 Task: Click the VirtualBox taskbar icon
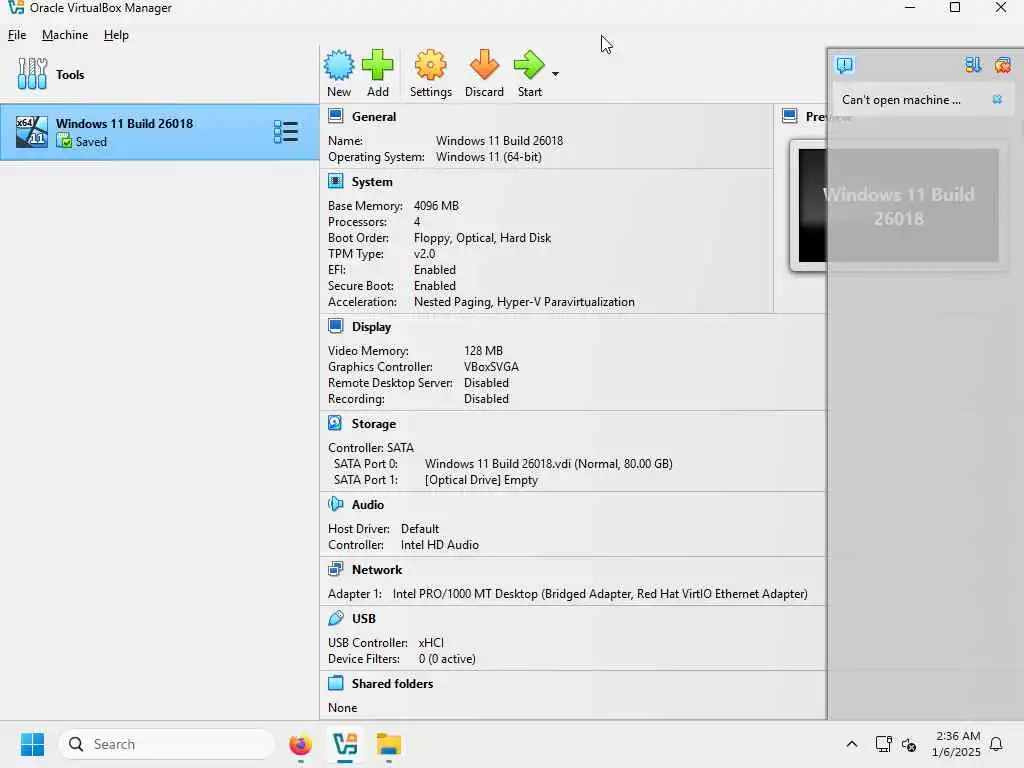point(345,744)
